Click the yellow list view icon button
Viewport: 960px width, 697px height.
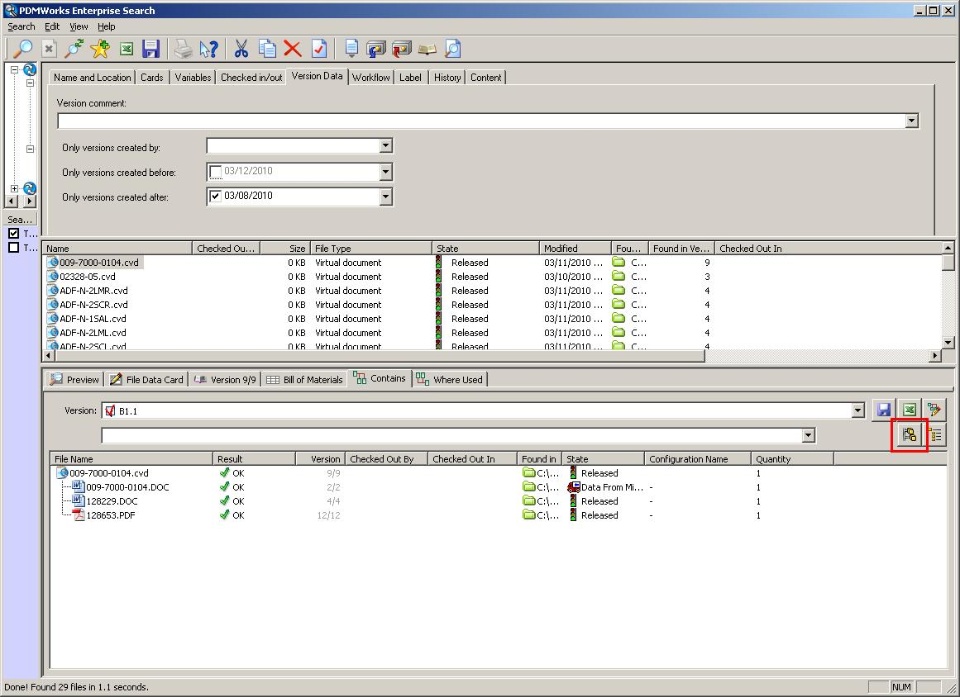coord(935,435)
